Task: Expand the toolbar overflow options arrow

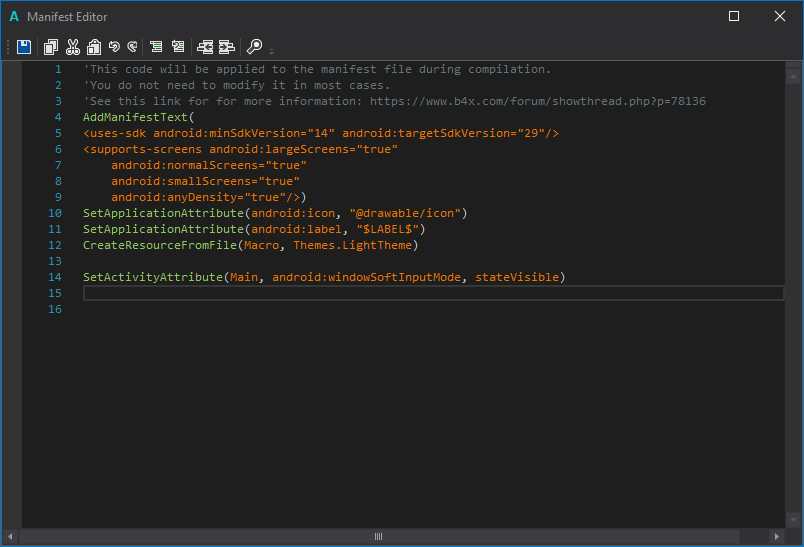Action: (272, 50)
